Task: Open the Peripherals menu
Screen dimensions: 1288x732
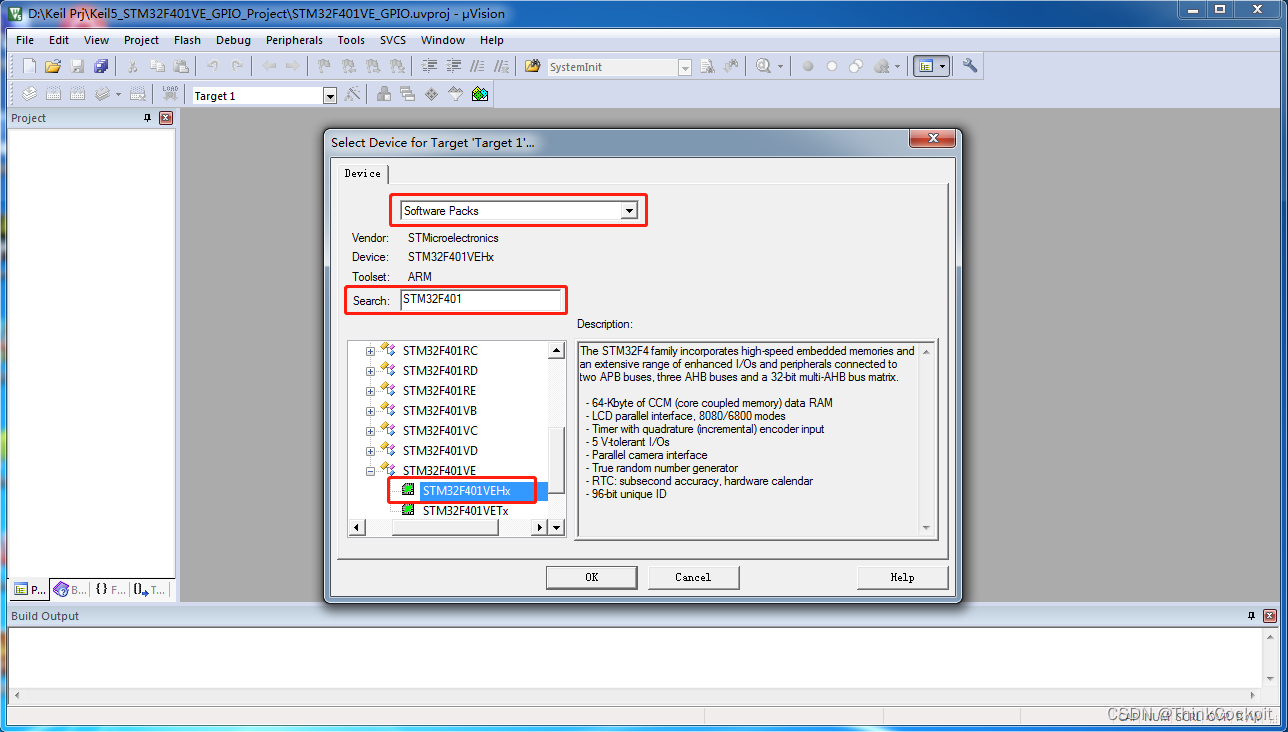Action: click(x=294, y=40)
